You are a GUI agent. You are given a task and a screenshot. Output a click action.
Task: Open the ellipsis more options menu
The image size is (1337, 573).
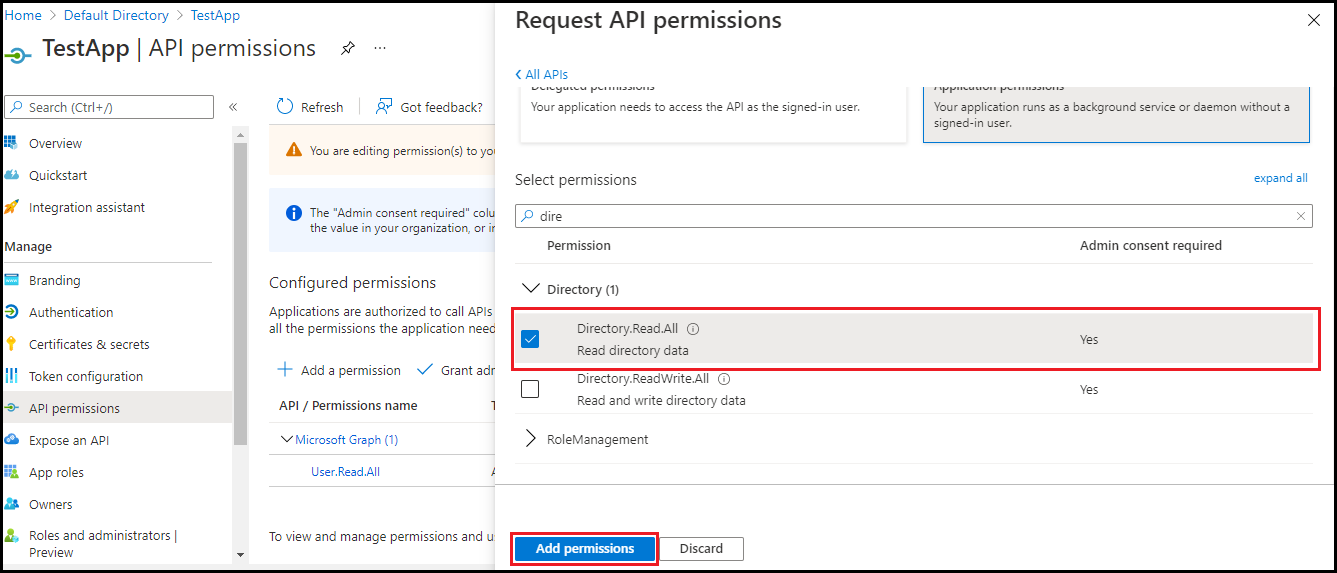coord(380,48)
